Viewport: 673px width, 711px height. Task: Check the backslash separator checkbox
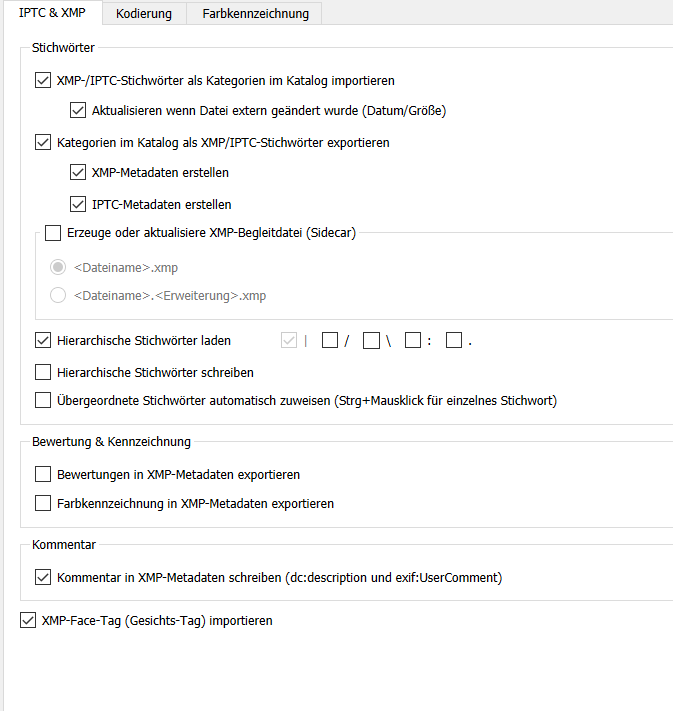coord(371,340)
